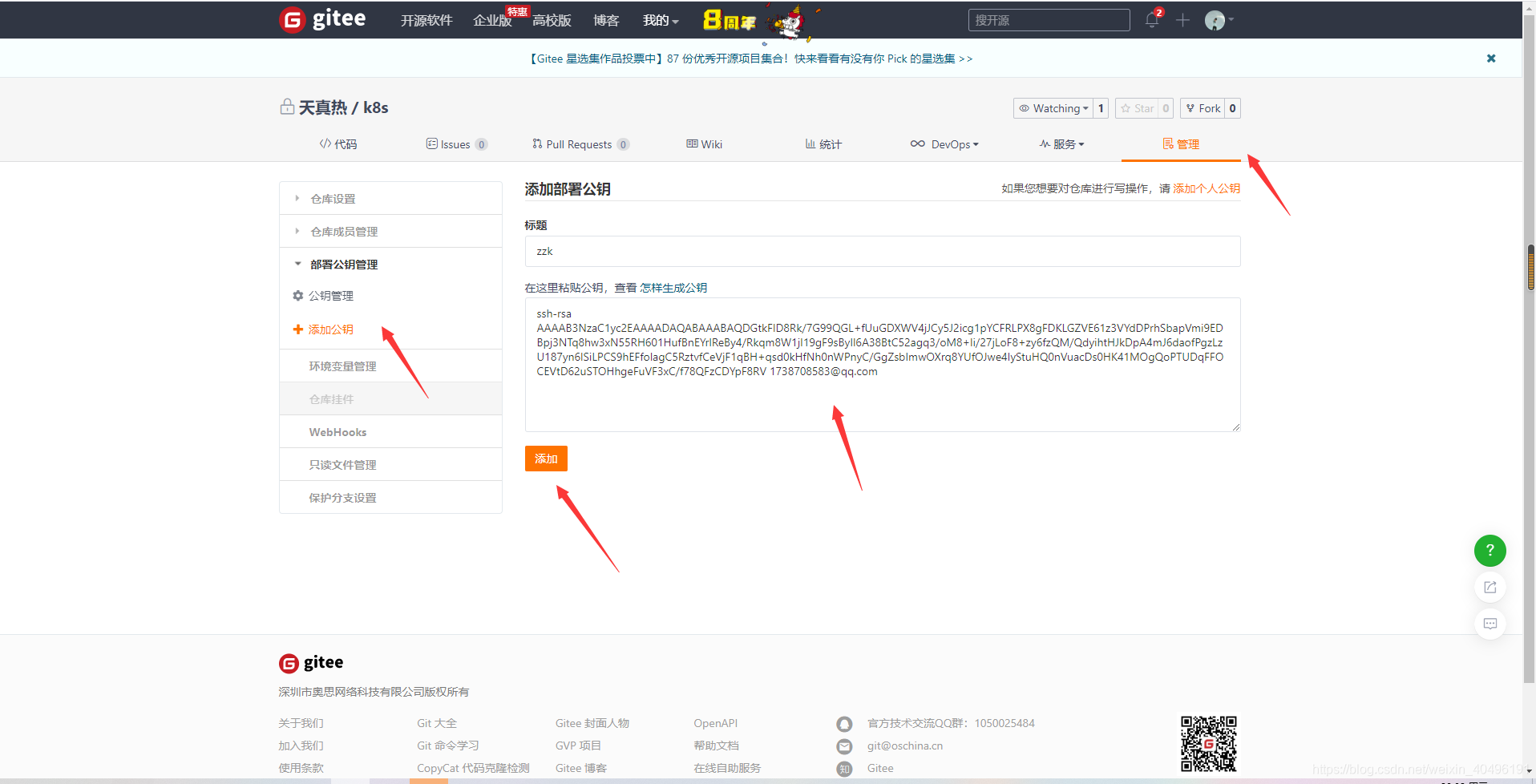The height and width of the screenshot is (784, 1536).
Task: Open 仓库挂件 in the sidebar
Action: [x=390, y=399]
